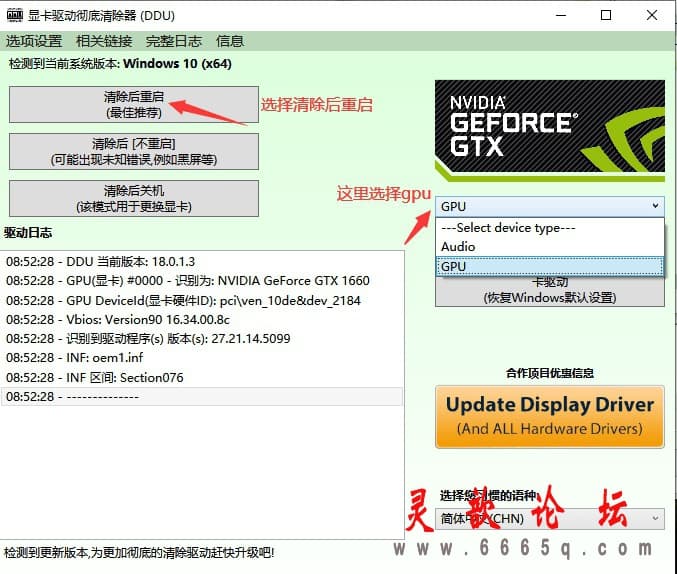Click the 恢复Windows默认设置 button
Screen dimensions: 677x574
pos(550,292)
